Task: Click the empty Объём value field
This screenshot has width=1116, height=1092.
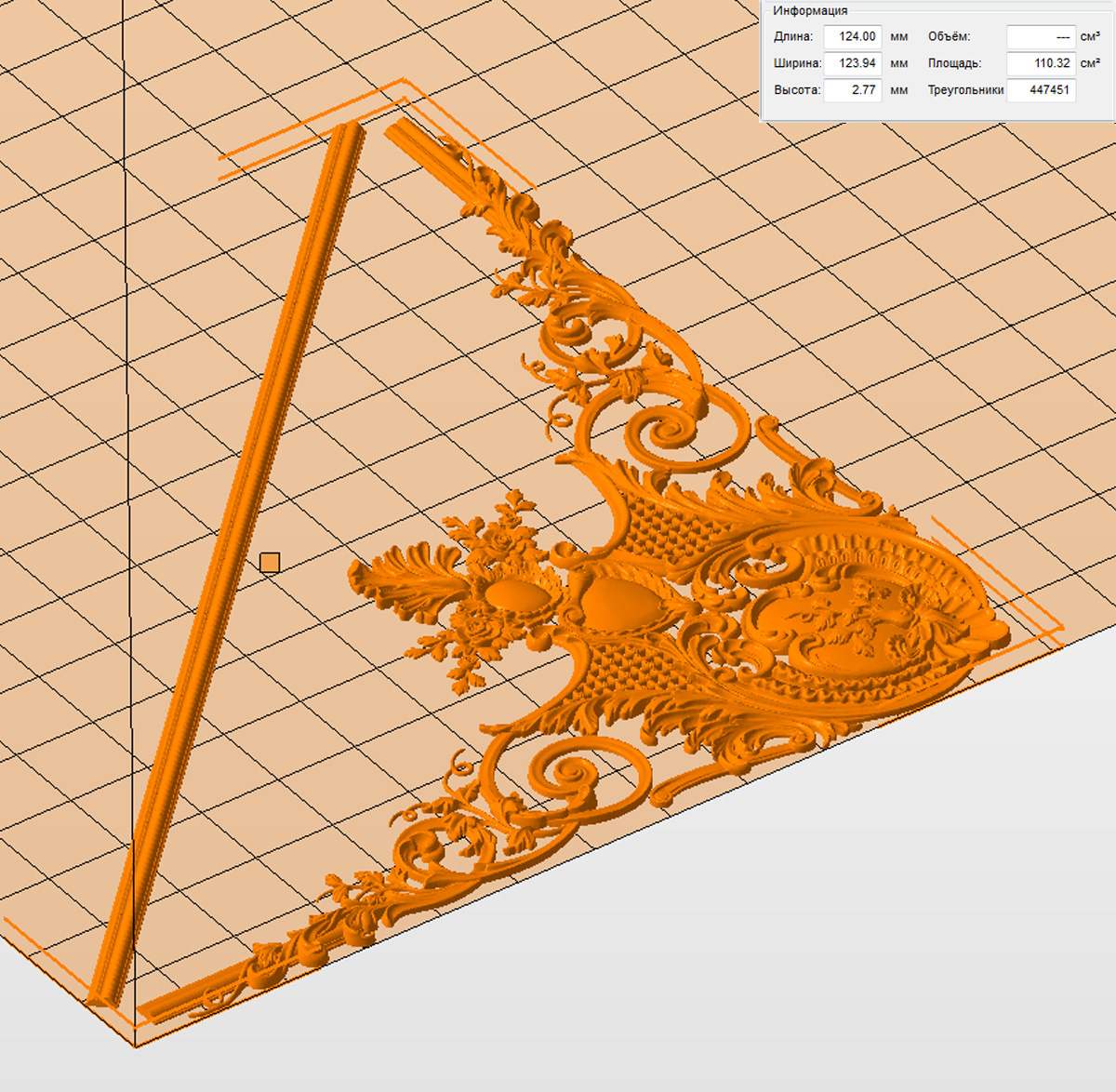Action: coord(1041,37)
